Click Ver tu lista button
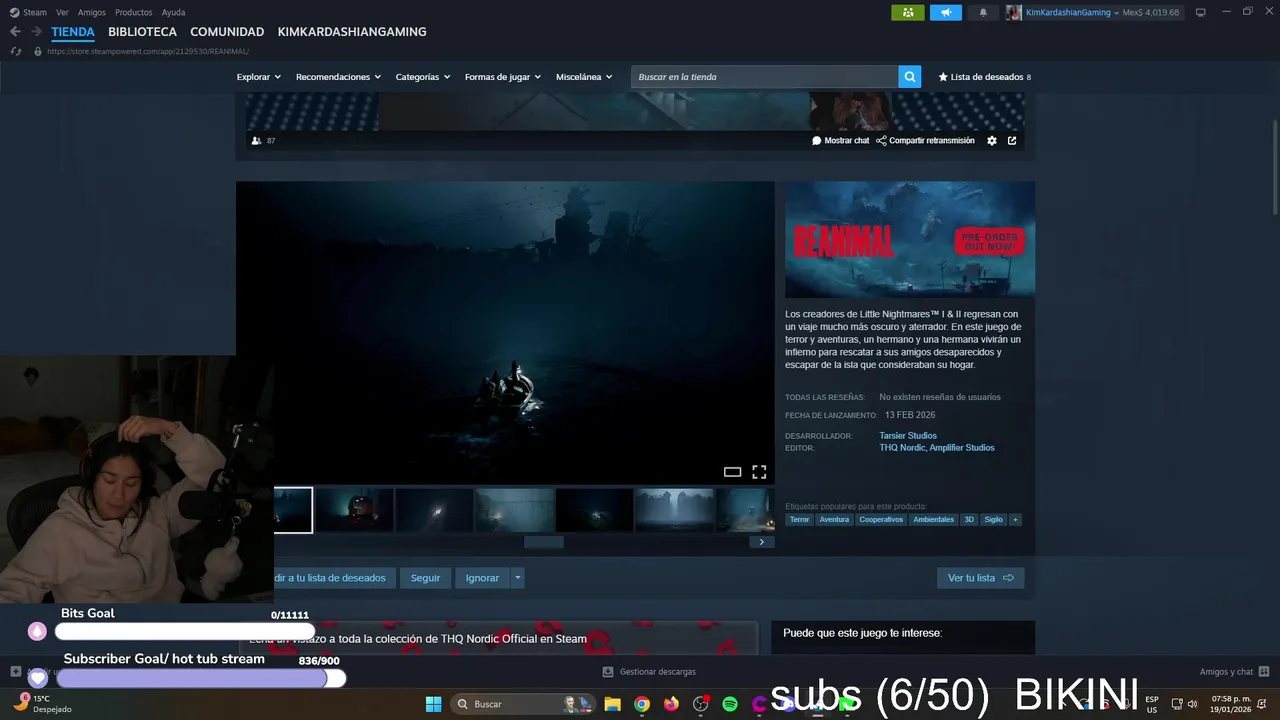 point(980,578)
